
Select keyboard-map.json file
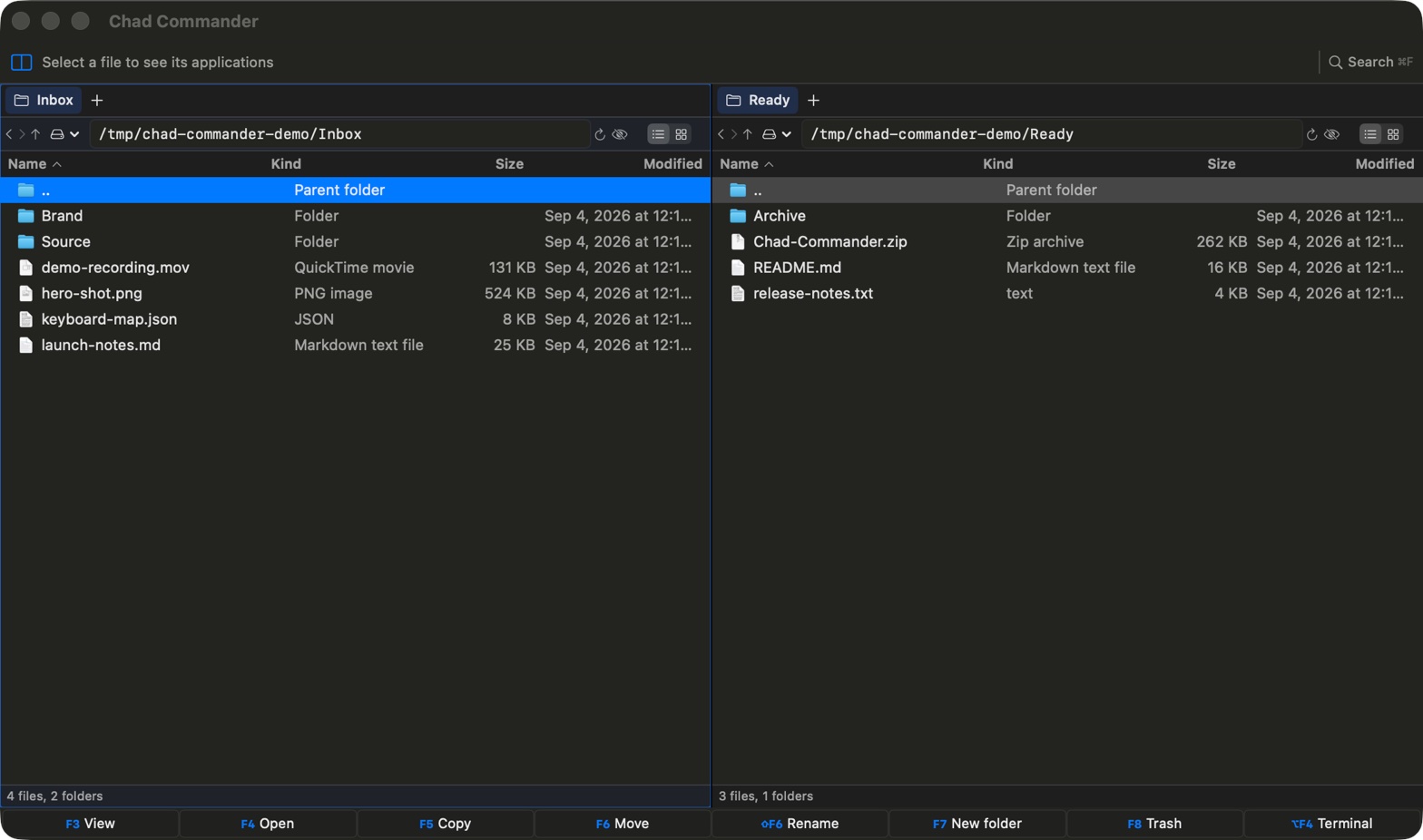pyautogui.click(x=355, y=319)
